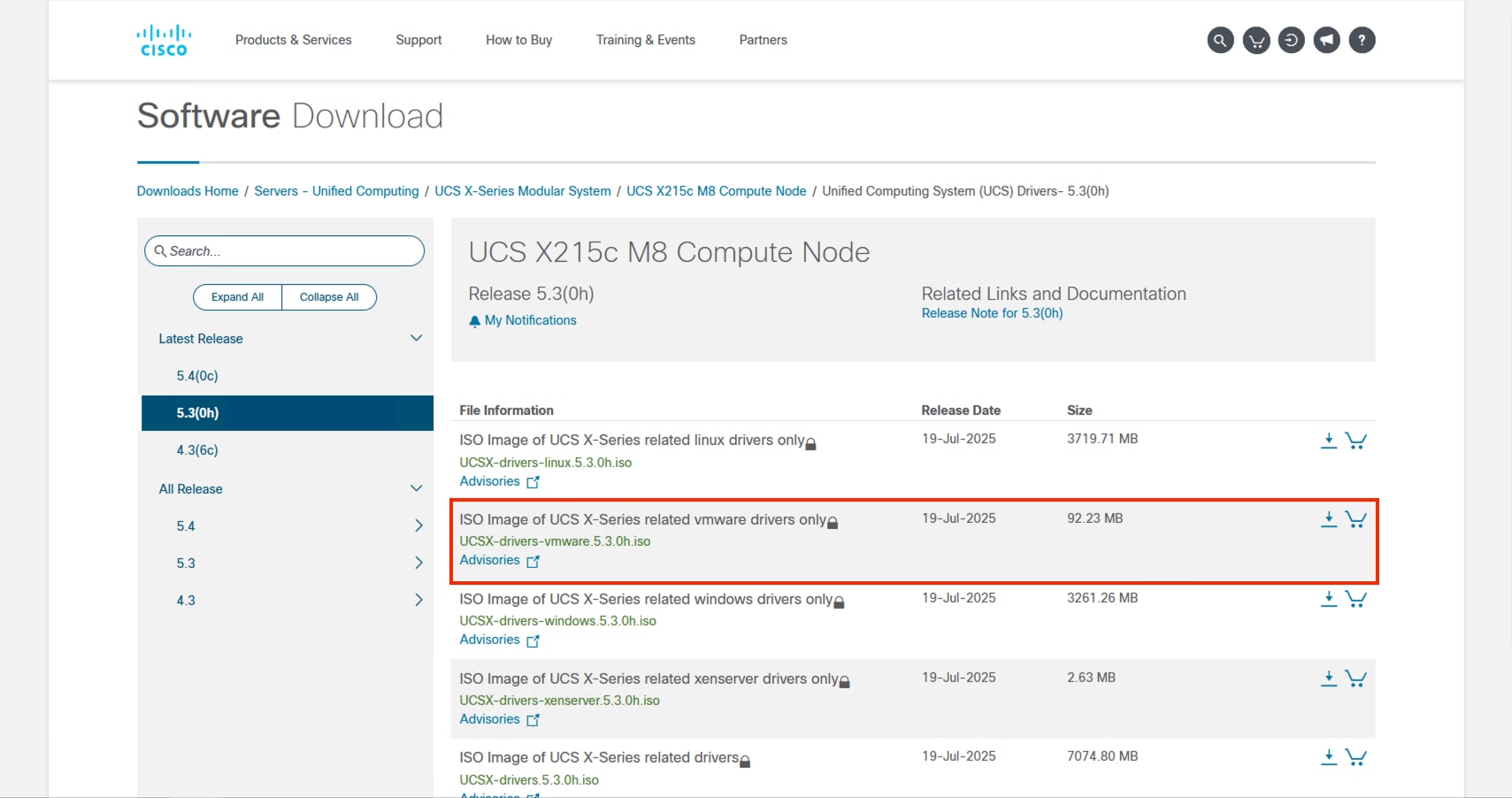Expand the 5.4 release group
Image resolution: width=1512 pixels, height=798 pixels.
coord(418,526)
